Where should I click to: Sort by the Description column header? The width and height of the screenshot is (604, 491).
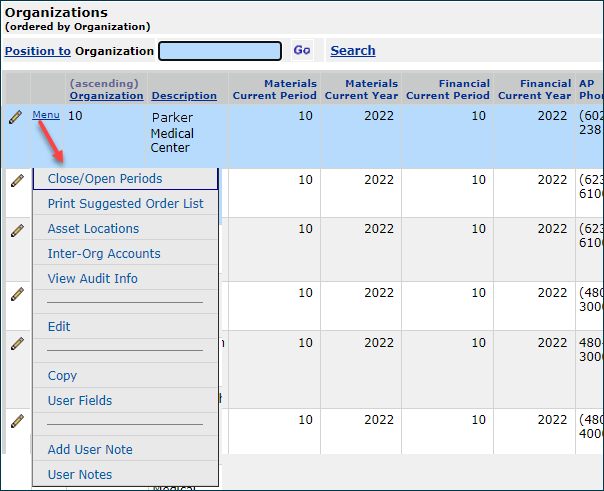(184, 96)
